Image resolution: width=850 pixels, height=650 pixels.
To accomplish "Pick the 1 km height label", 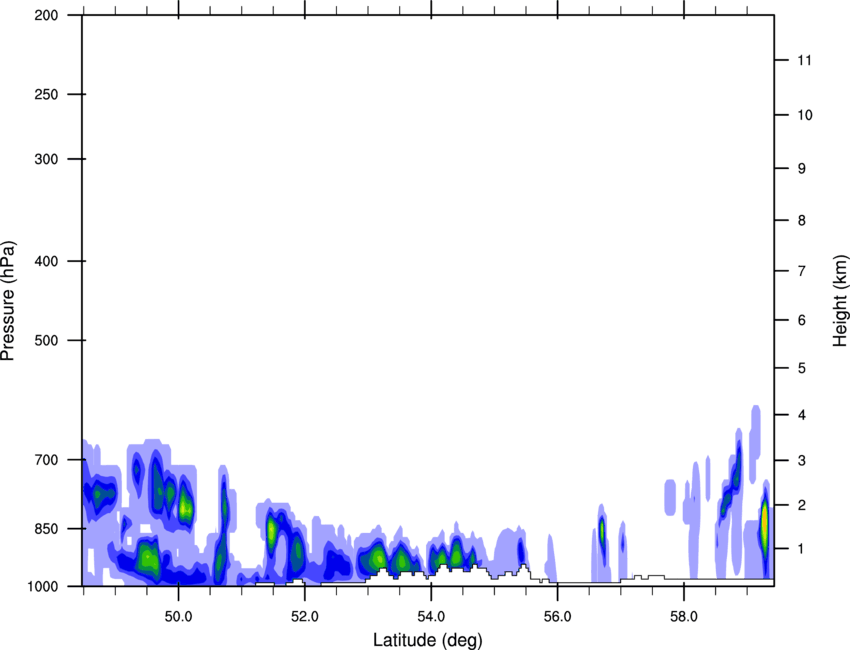I will [x=802, y=549].
